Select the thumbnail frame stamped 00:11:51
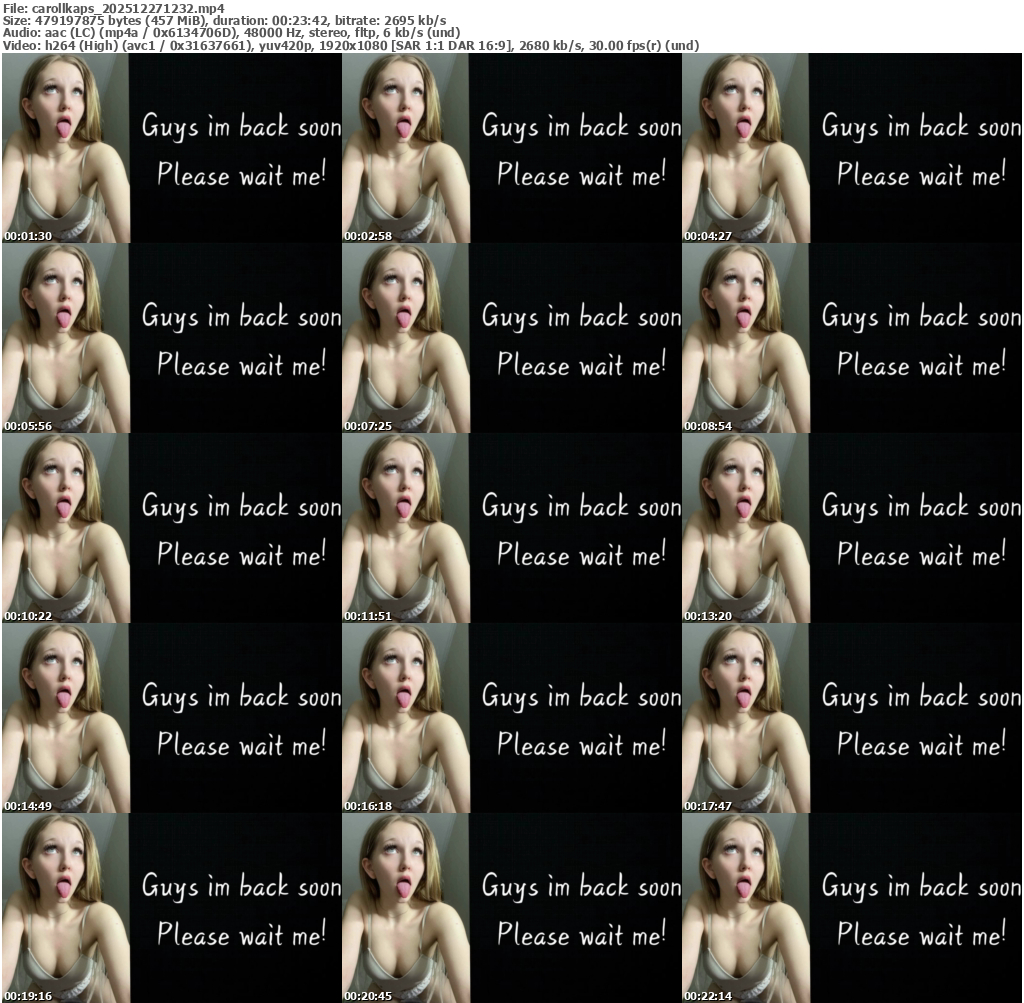Viewport: 1024px width, 1003px height. coord(512,528)
